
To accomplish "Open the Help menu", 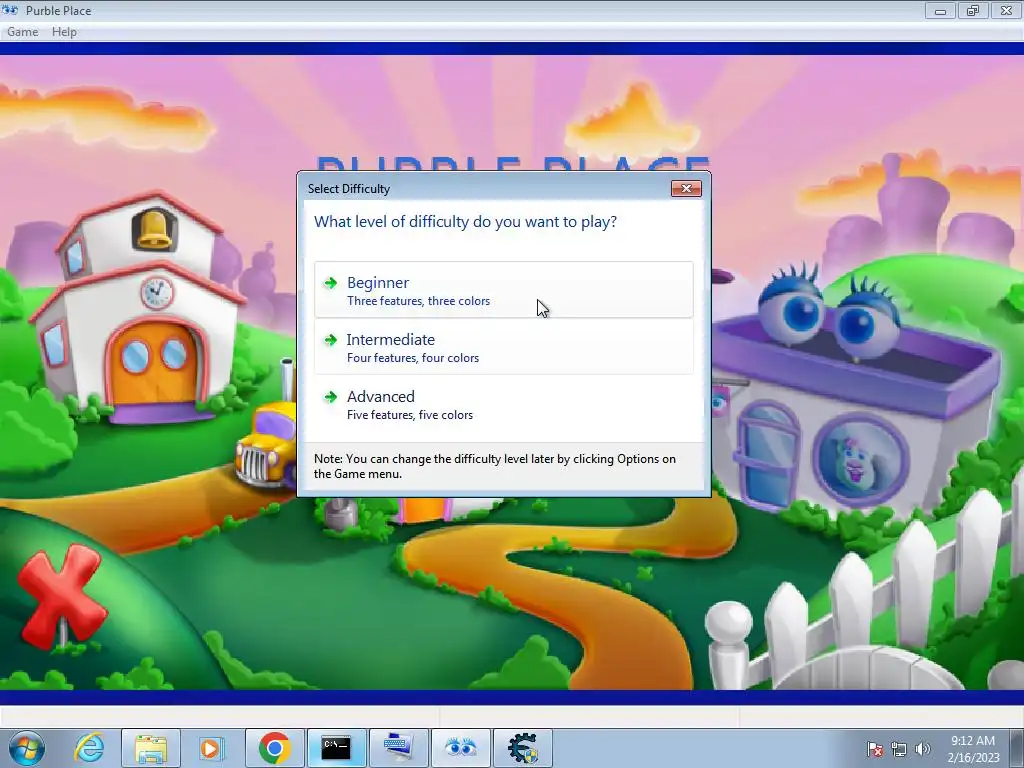I will click(x=64, y=32).
